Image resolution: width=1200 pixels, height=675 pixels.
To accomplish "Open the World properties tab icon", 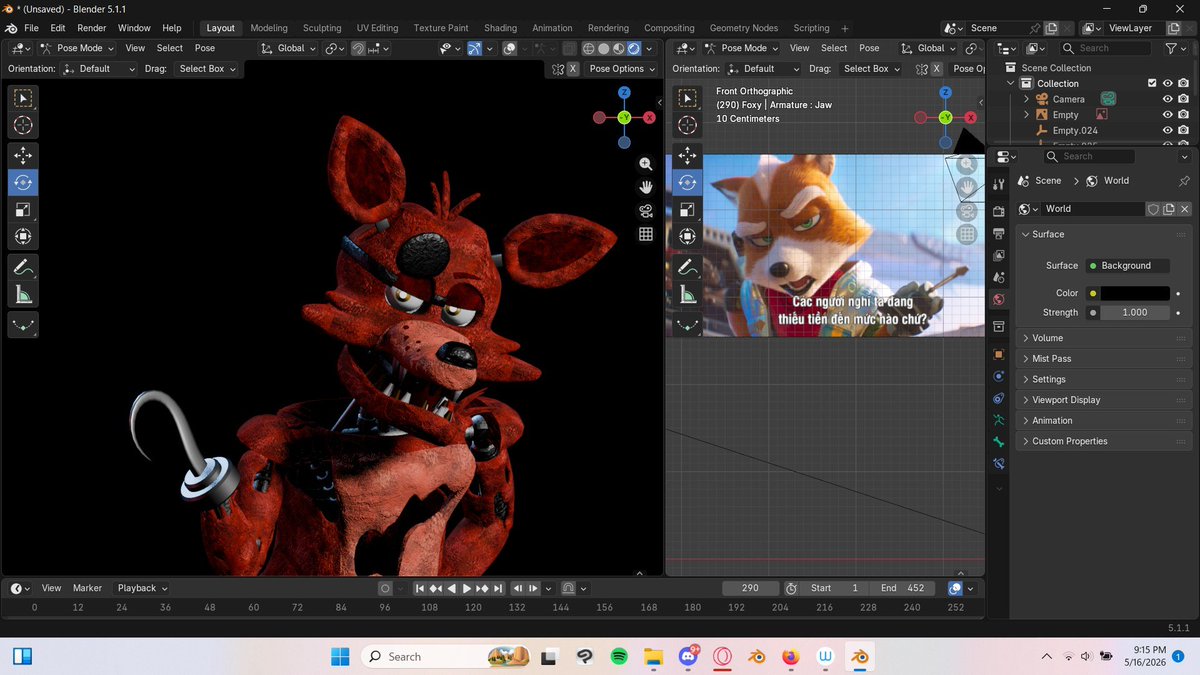I will pos(998,300).
